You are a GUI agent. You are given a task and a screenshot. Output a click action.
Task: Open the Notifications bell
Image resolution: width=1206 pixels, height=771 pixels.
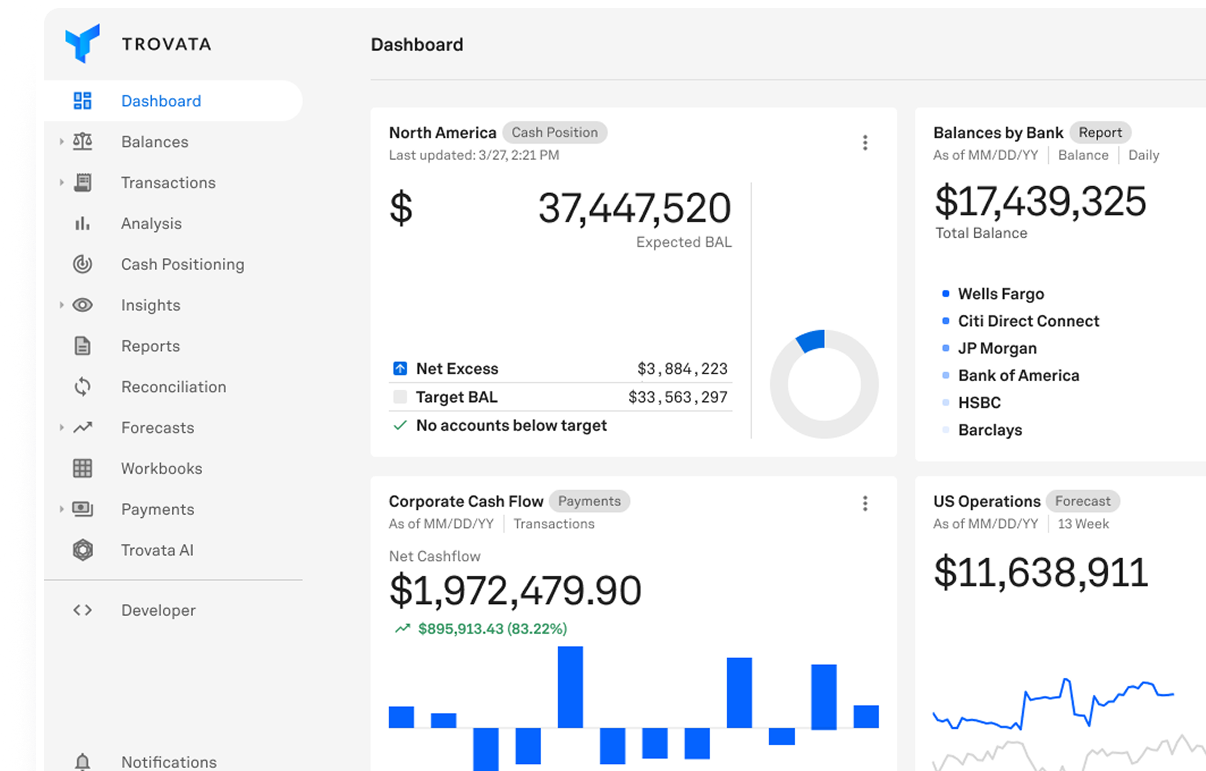point(83,761)
